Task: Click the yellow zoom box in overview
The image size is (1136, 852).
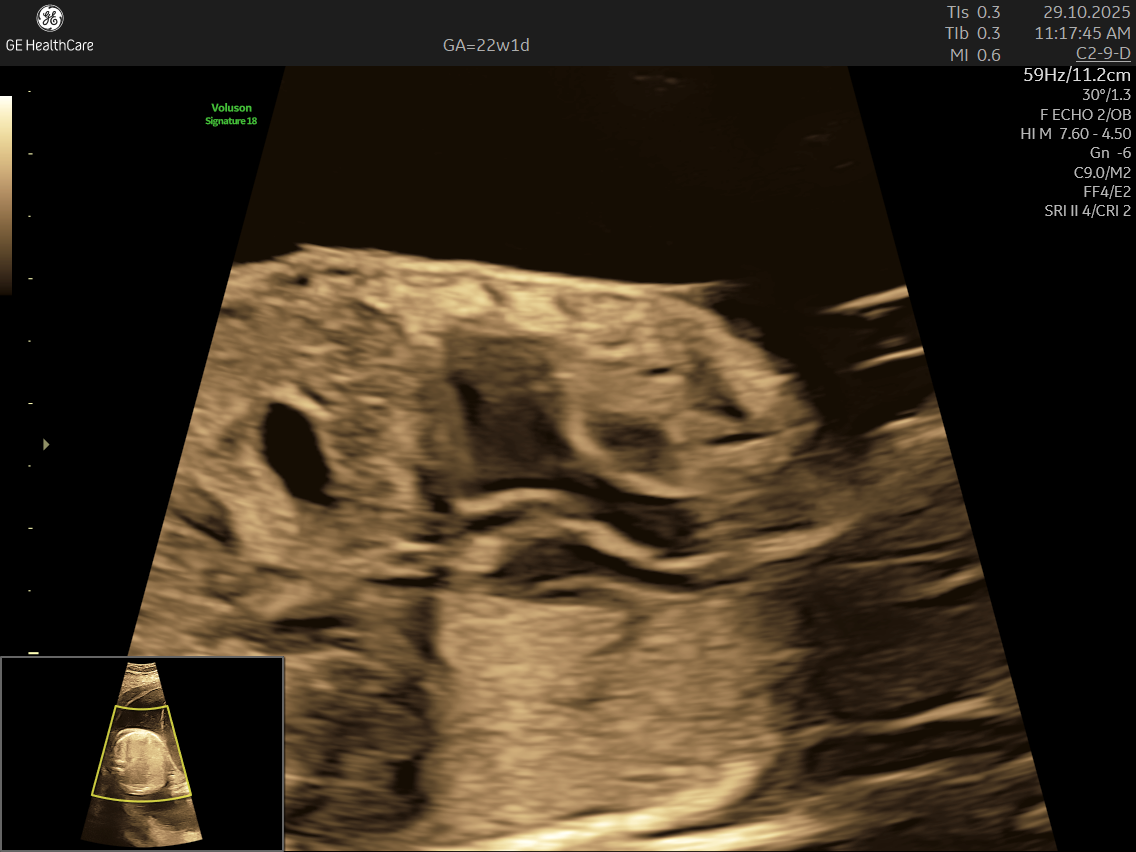Action: pyautogui.click(x=142, y=752)
